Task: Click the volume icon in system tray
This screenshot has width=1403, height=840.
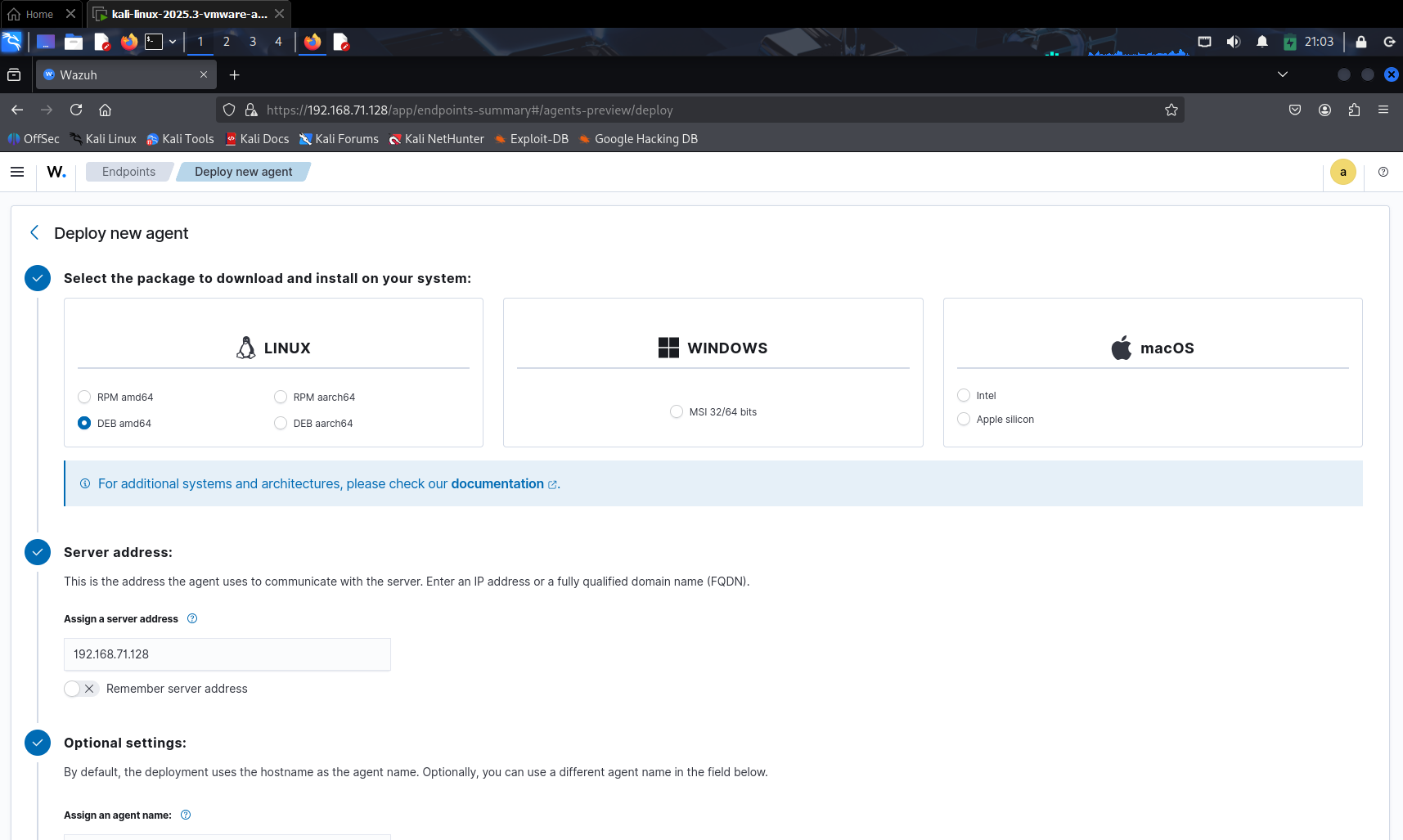Action: (x=1233, y=42)
